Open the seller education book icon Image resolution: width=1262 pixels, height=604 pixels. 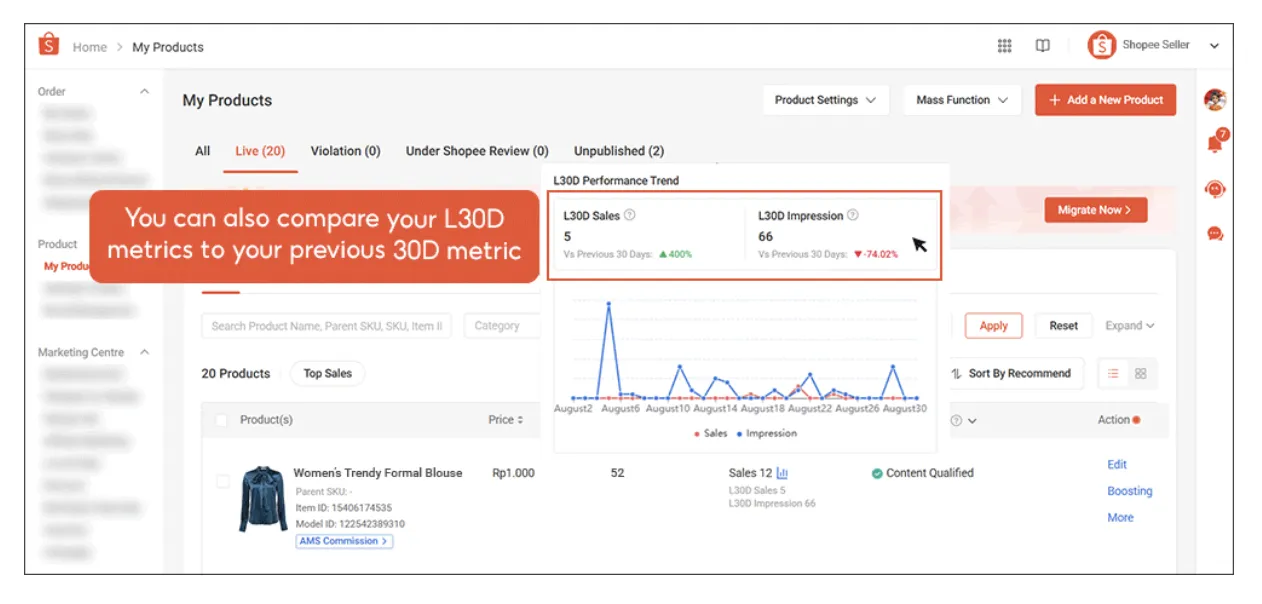click(x=1042, y=46)
